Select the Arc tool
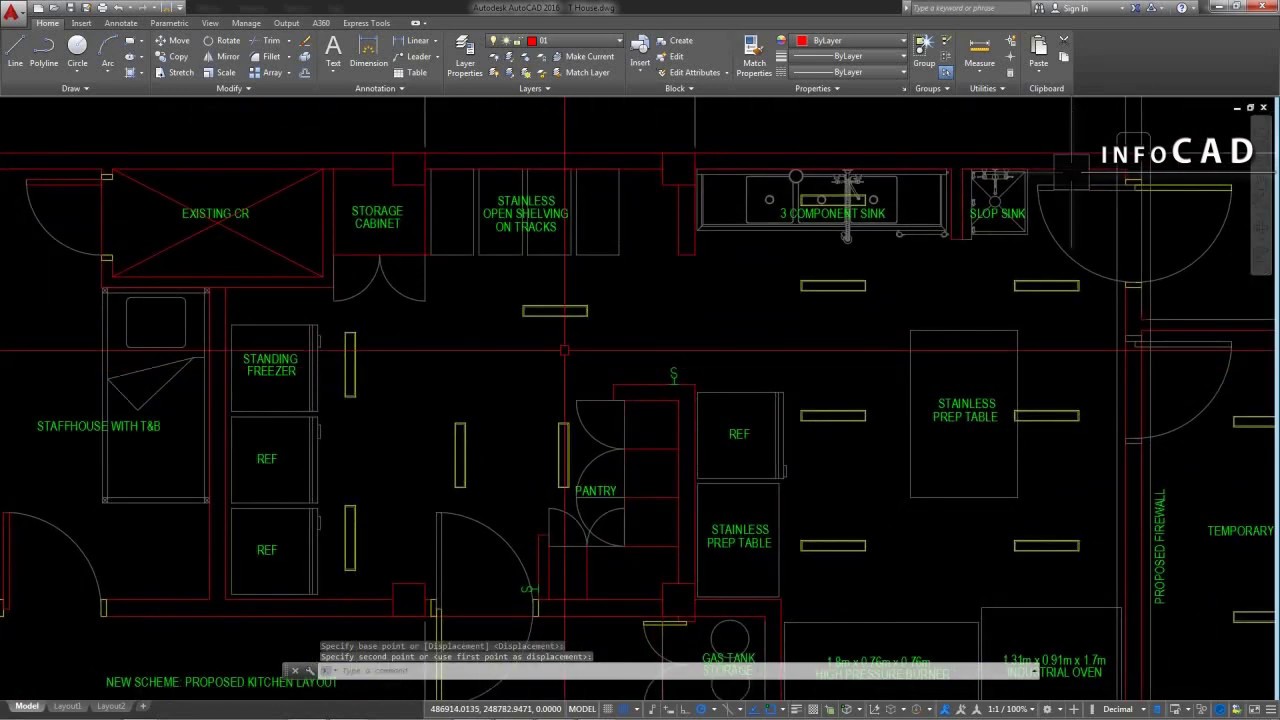Screen dimensions: 1280x720 tap(108, 52)
